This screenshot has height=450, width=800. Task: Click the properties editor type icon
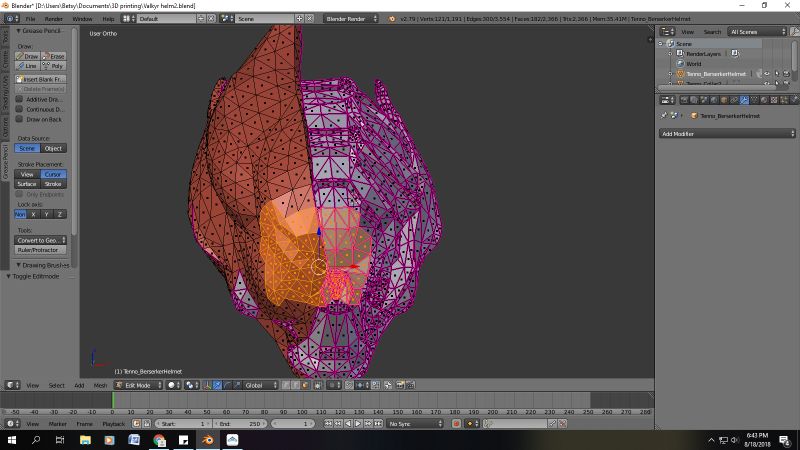click(667, 100)
